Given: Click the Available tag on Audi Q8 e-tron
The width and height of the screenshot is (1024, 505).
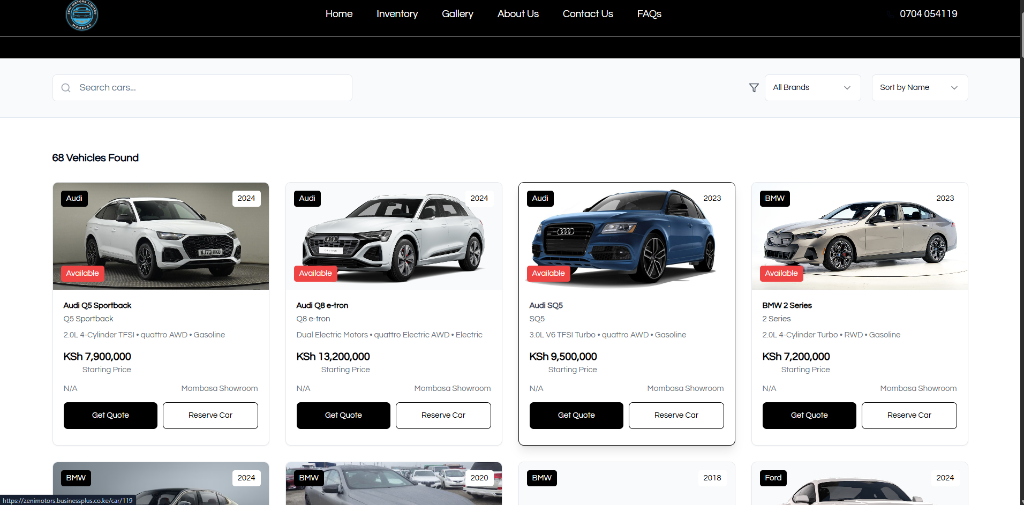Looking at the screenshot, I should [315, 274].
